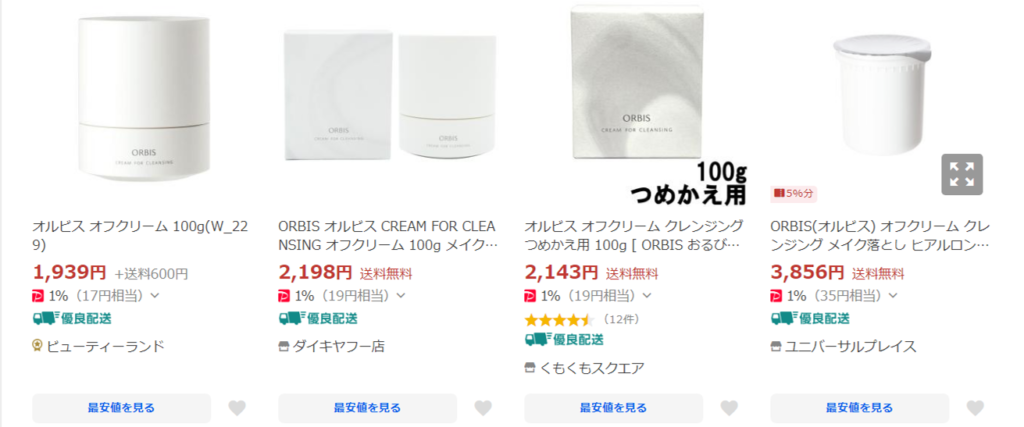Click the store icon next to くもくもスクエア
Viewport: 1024px width, 427px height.
530,368
